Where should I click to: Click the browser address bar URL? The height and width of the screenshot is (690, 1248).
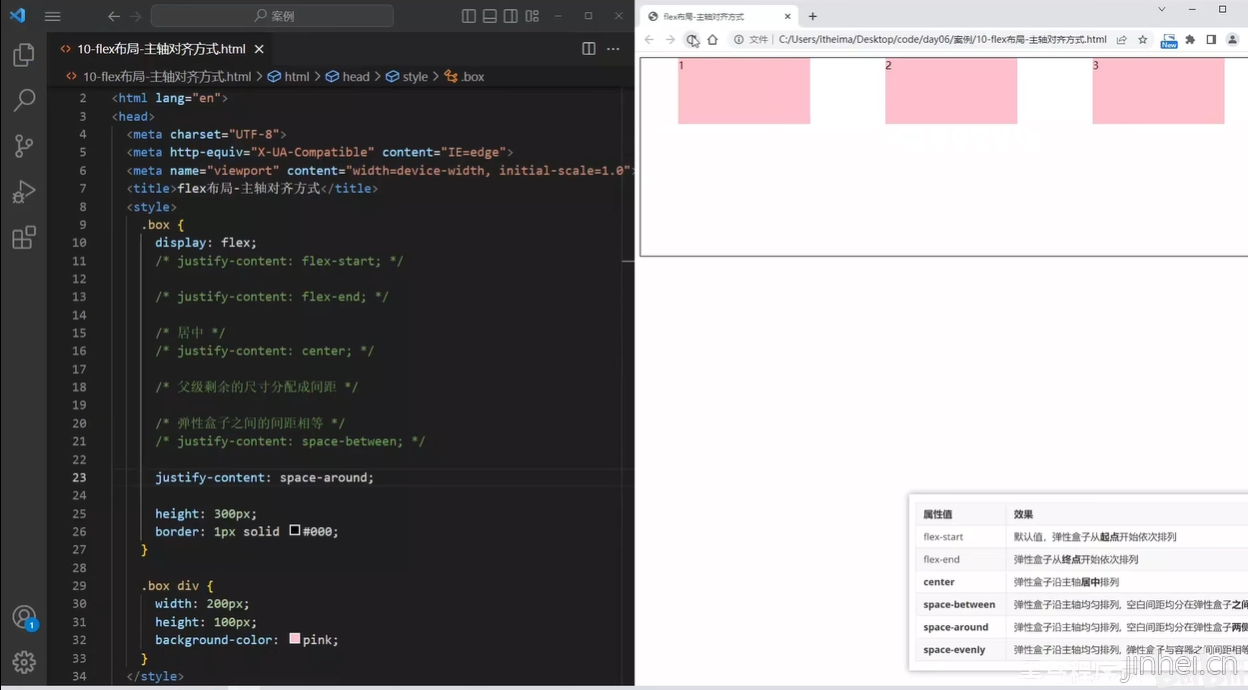(942, 40)
